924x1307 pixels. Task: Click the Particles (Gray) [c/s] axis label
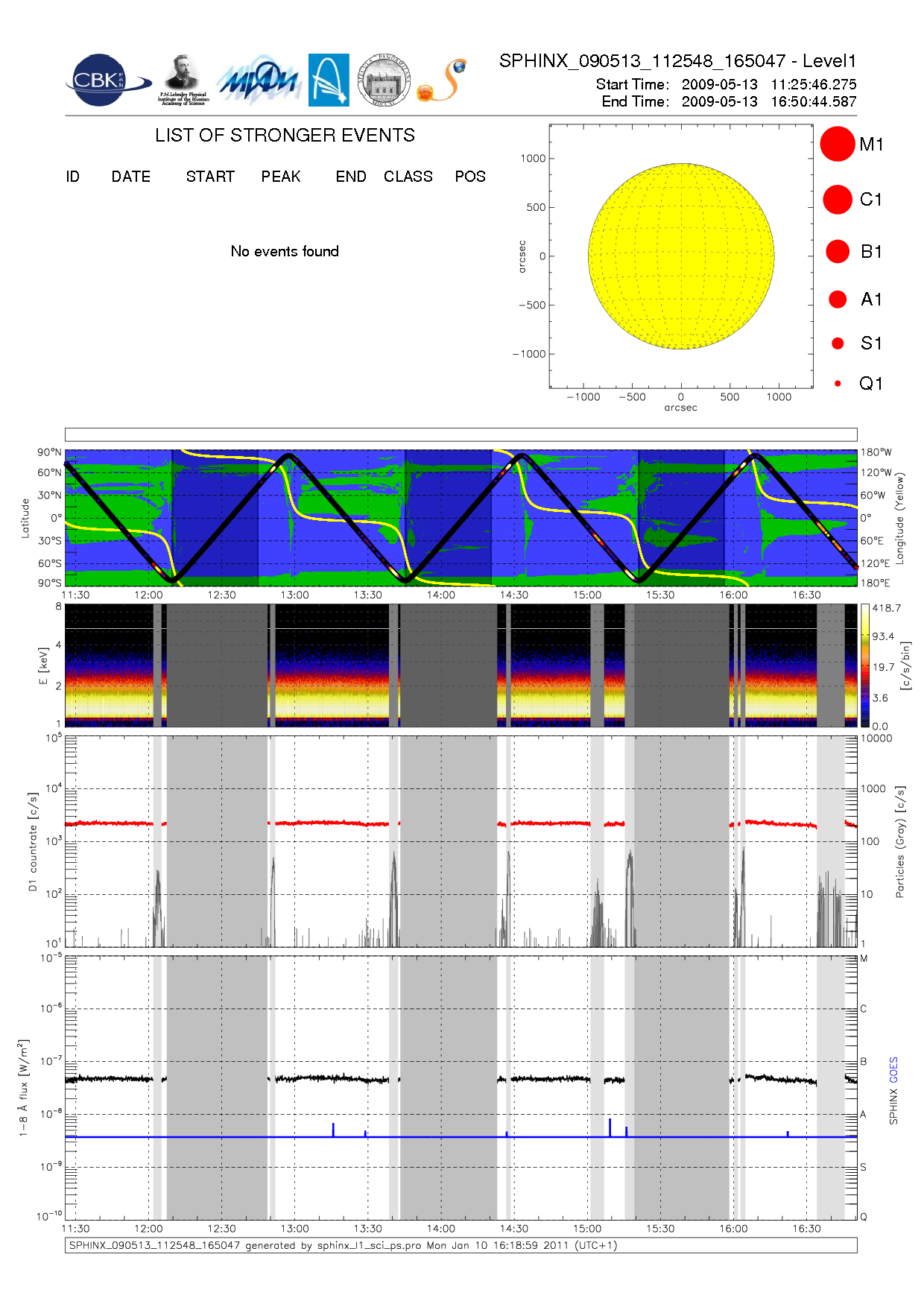click(899, 841)
